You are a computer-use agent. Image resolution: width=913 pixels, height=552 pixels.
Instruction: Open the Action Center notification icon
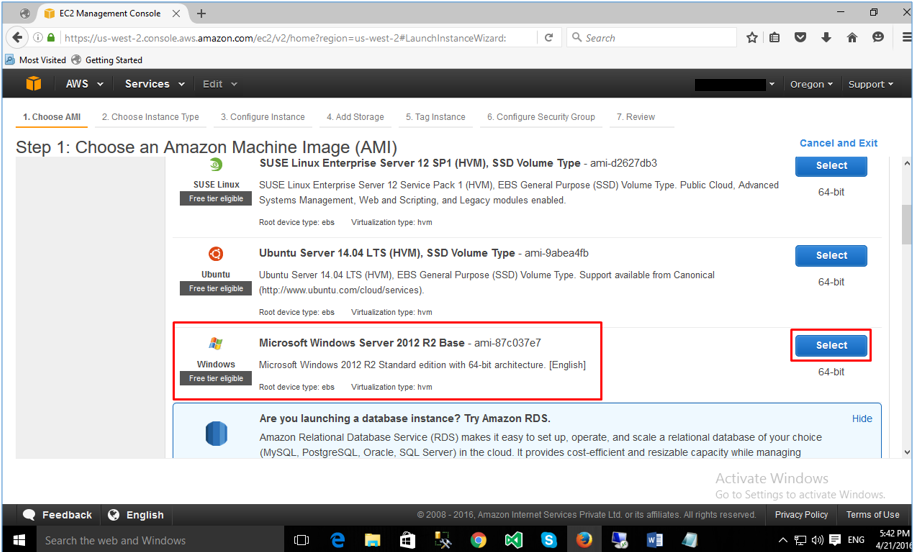835,540
